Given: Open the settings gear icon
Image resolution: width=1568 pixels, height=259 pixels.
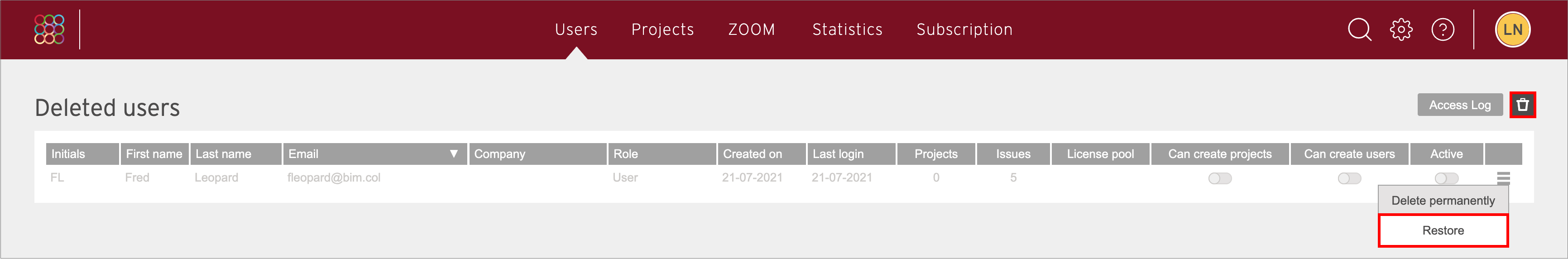Looking at the screenshot, I should 1401,29.
